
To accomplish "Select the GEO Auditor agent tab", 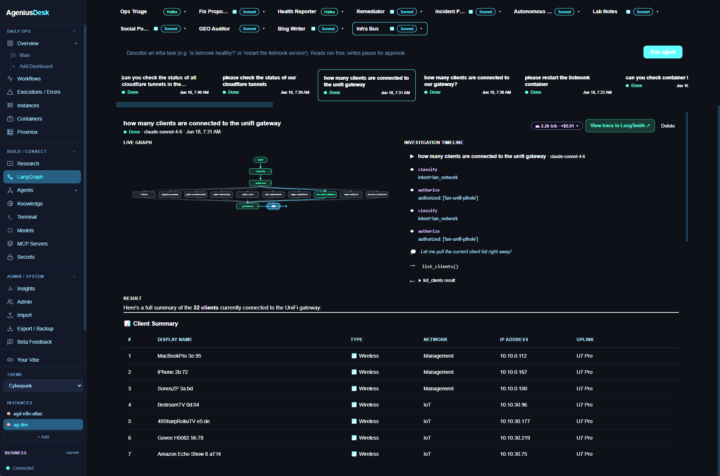I will (214, 28).
